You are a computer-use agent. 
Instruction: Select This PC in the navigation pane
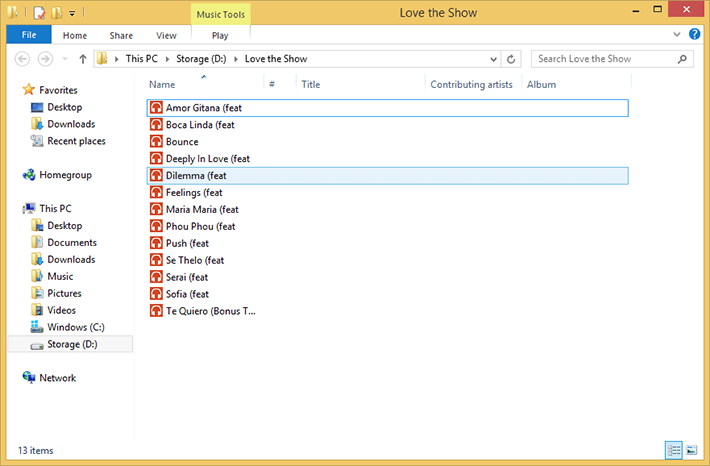pyautogui.click(x=55, y=209)
